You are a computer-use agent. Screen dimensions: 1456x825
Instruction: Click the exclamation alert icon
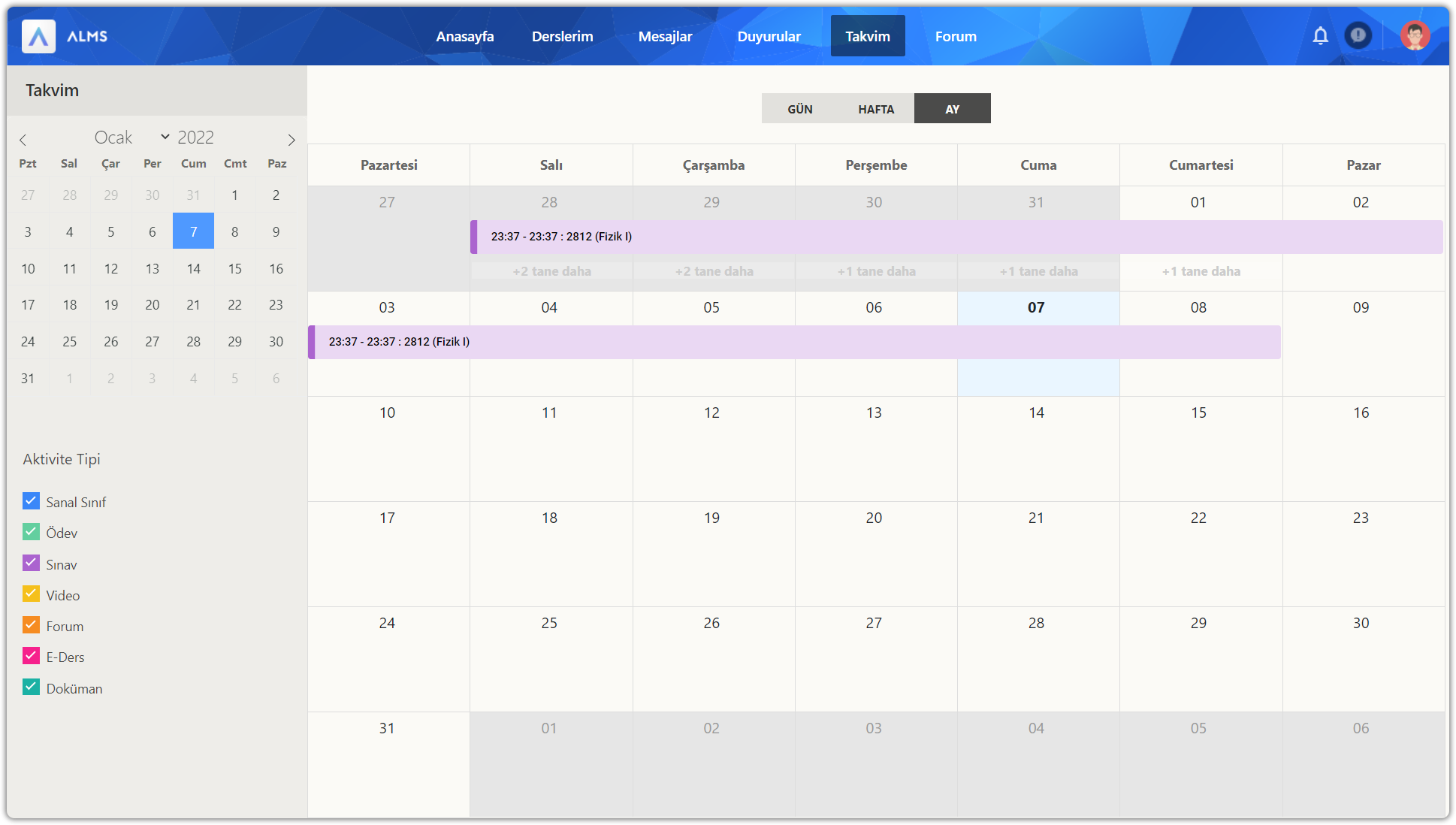1358,35
